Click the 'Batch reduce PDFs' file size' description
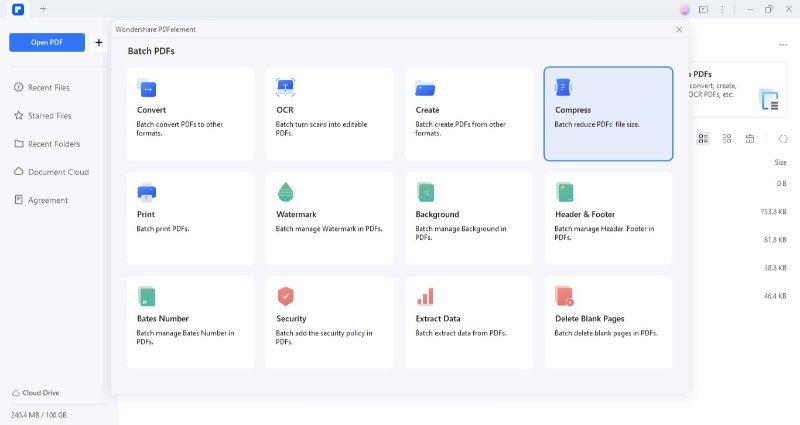This screenshot has height=425, width=800. click(597, 124)
